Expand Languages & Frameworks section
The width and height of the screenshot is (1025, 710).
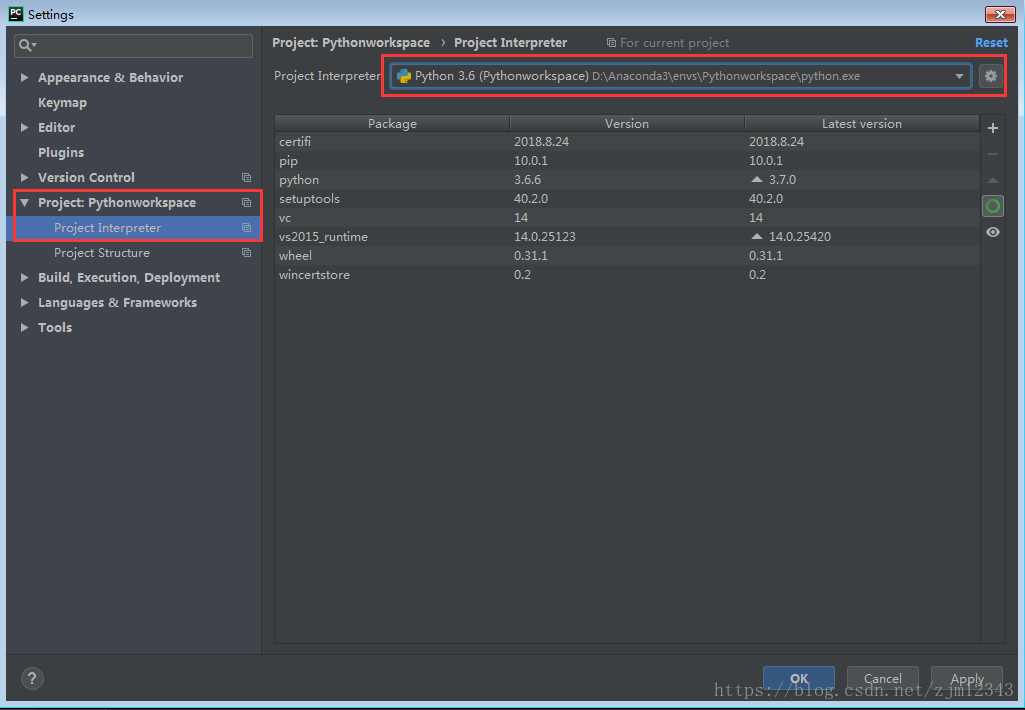point(24,302)
